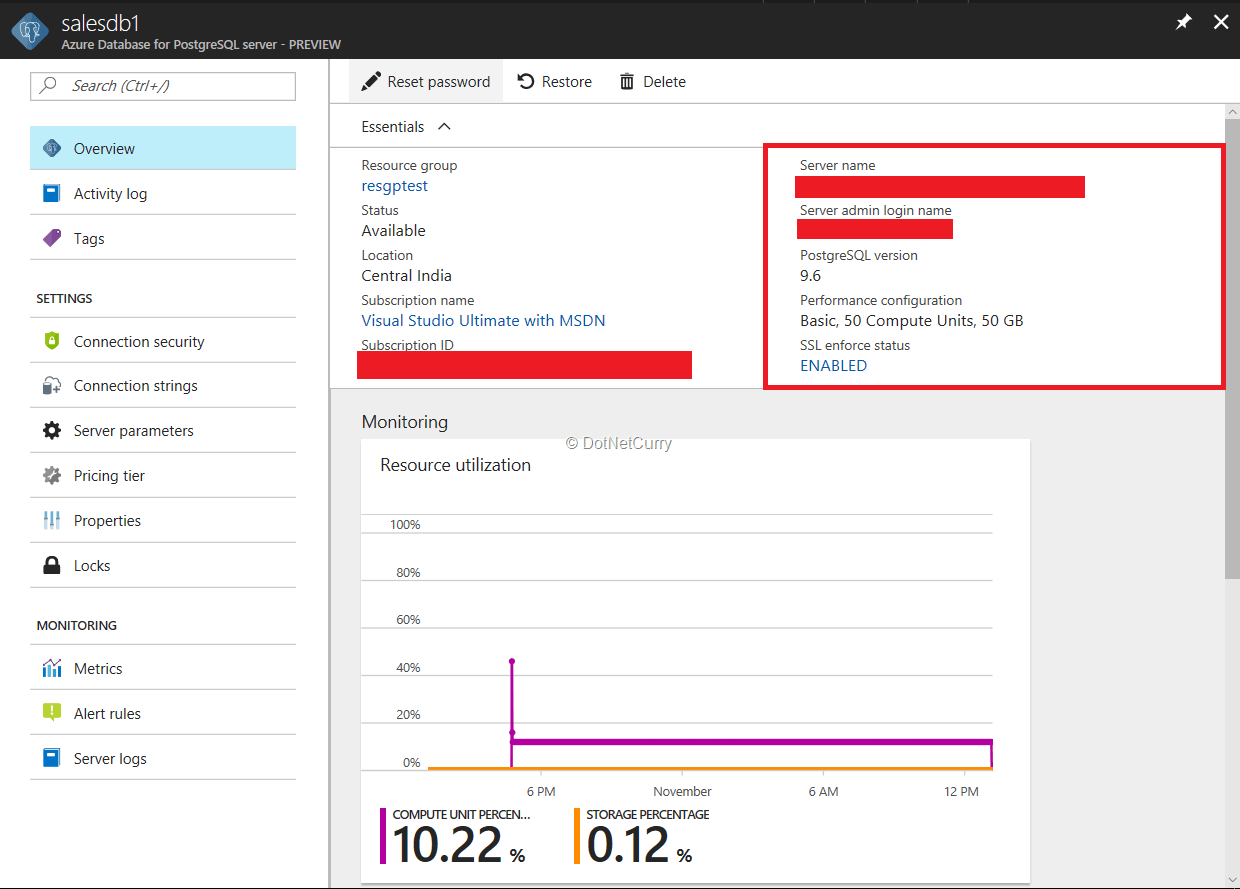1240x889 pixels.
Task: Click the 10.22 % compute unit value
Action: click(x=459, y=845)
